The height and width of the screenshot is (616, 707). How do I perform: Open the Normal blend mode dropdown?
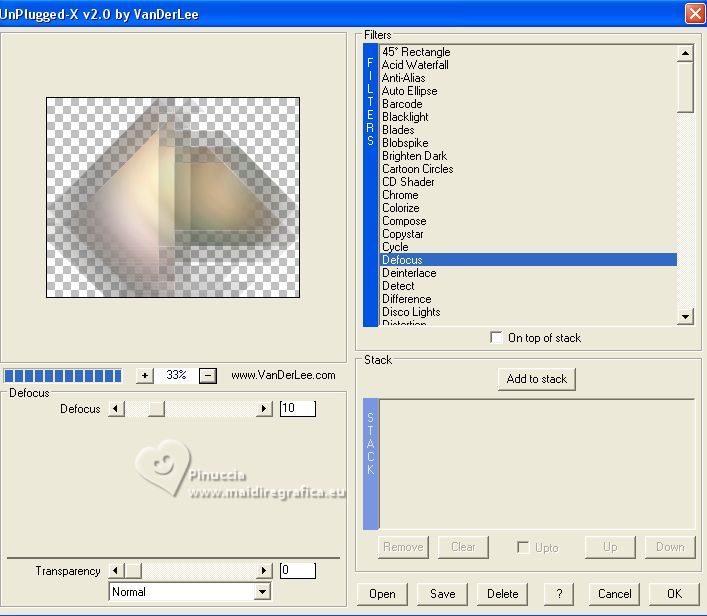point(262,591)
